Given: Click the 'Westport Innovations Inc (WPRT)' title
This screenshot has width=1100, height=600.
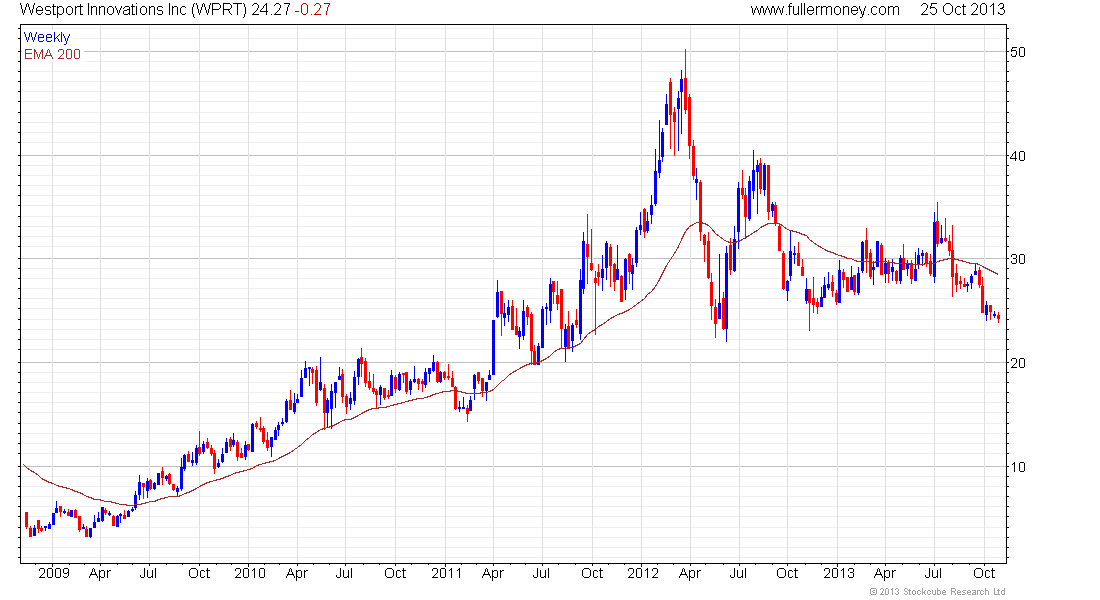Looking at the screenshot, I should pos(133,10).
